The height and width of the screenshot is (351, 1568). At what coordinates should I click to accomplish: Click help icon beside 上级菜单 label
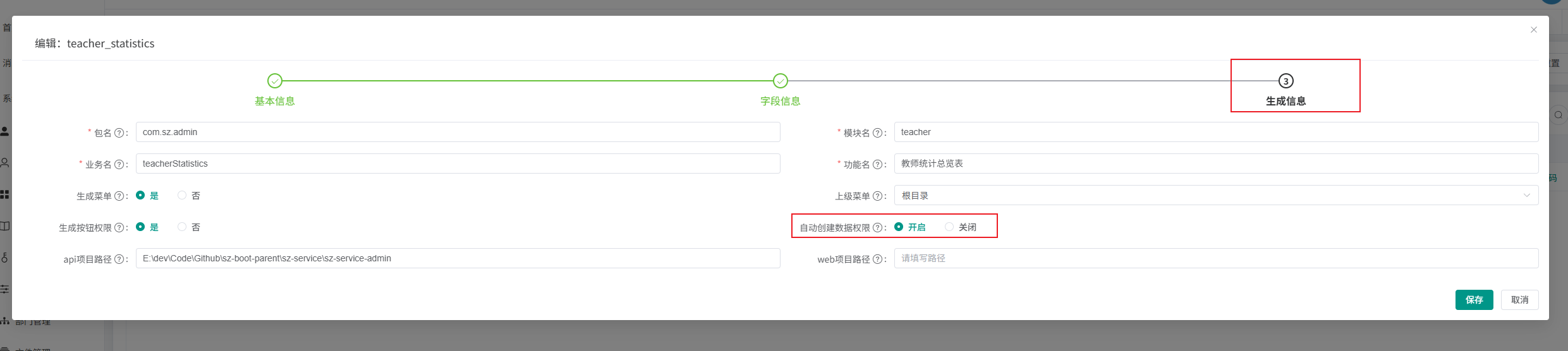click(877, 196)
